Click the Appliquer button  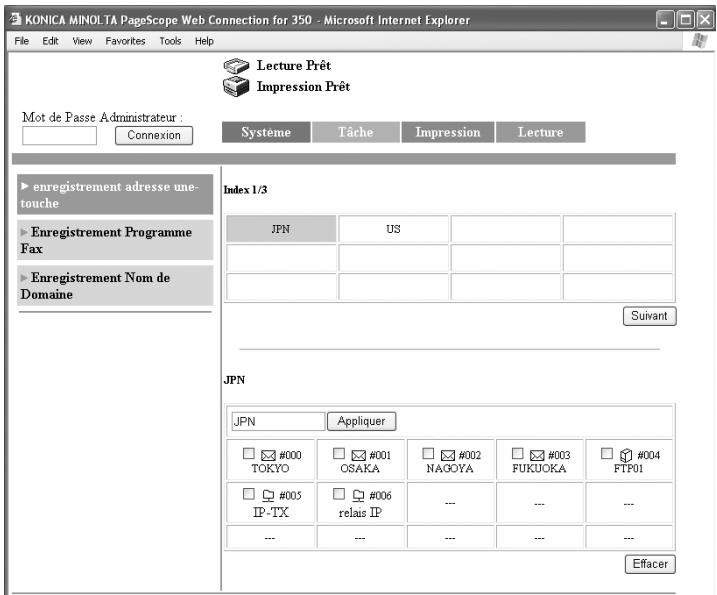tap(361, 421)
